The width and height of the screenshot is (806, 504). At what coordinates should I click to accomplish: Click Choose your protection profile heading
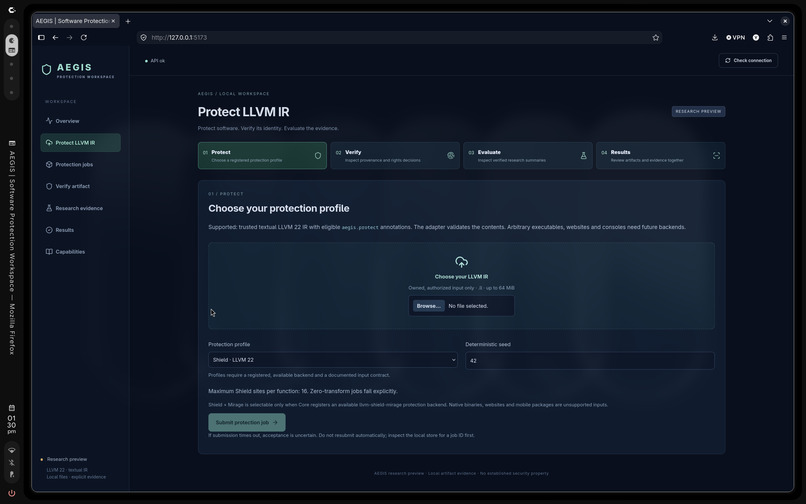click(x=279, y=208)
